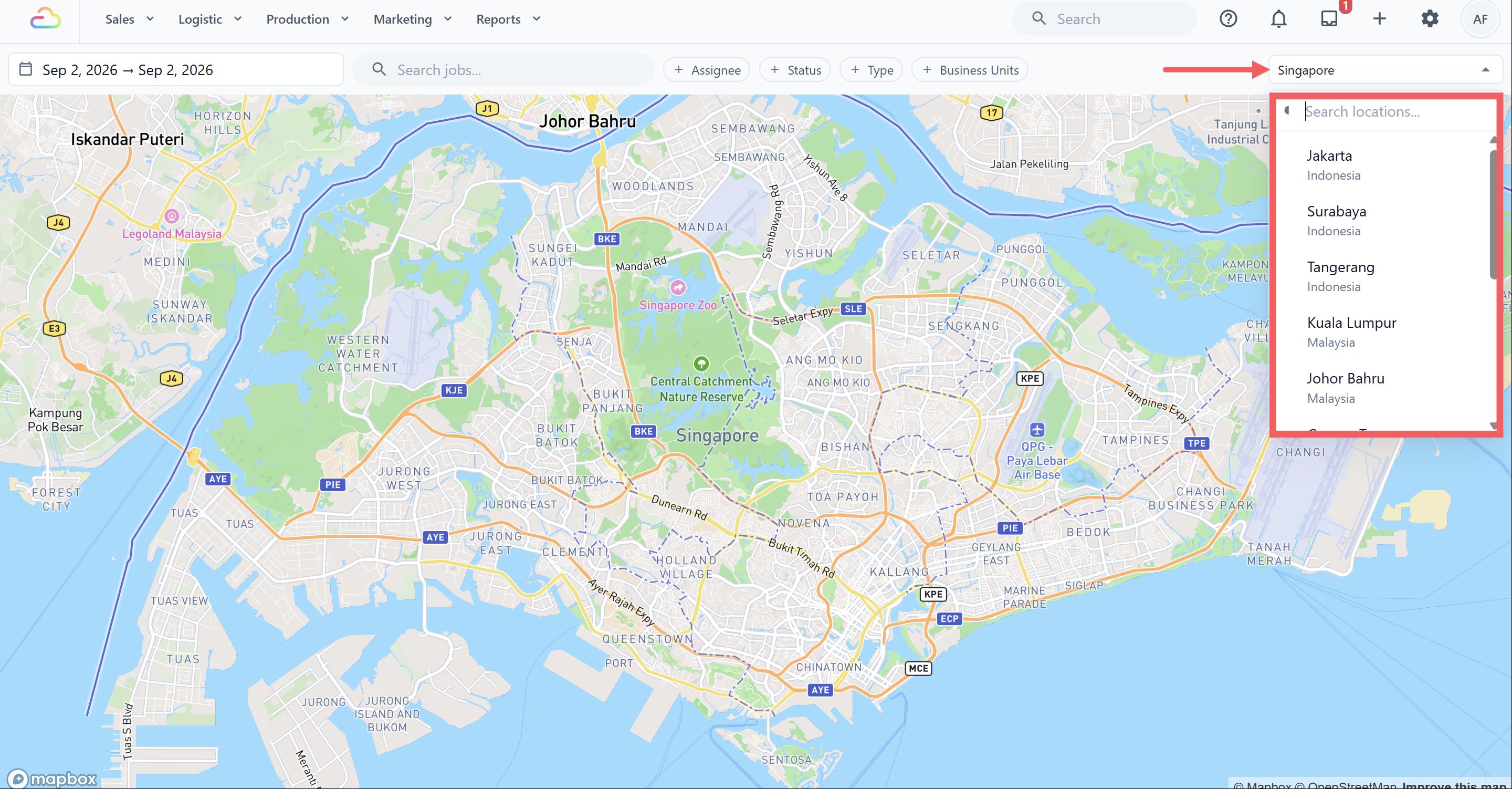Click the Johor Bahru map label
1512x789 pixels.
click(x=587, y=122)
